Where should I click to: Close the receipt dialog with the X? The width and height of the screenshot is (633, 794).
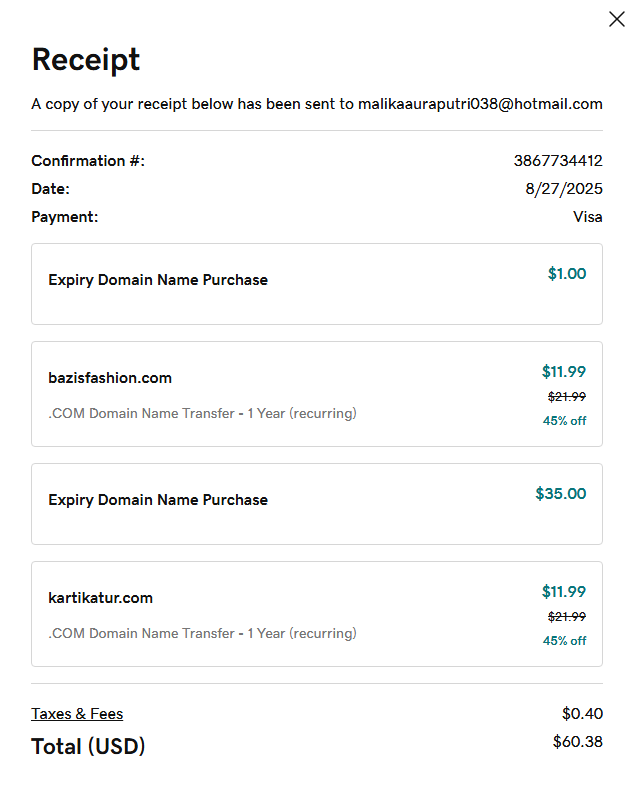pyautogui.click(x=617, y=19)
